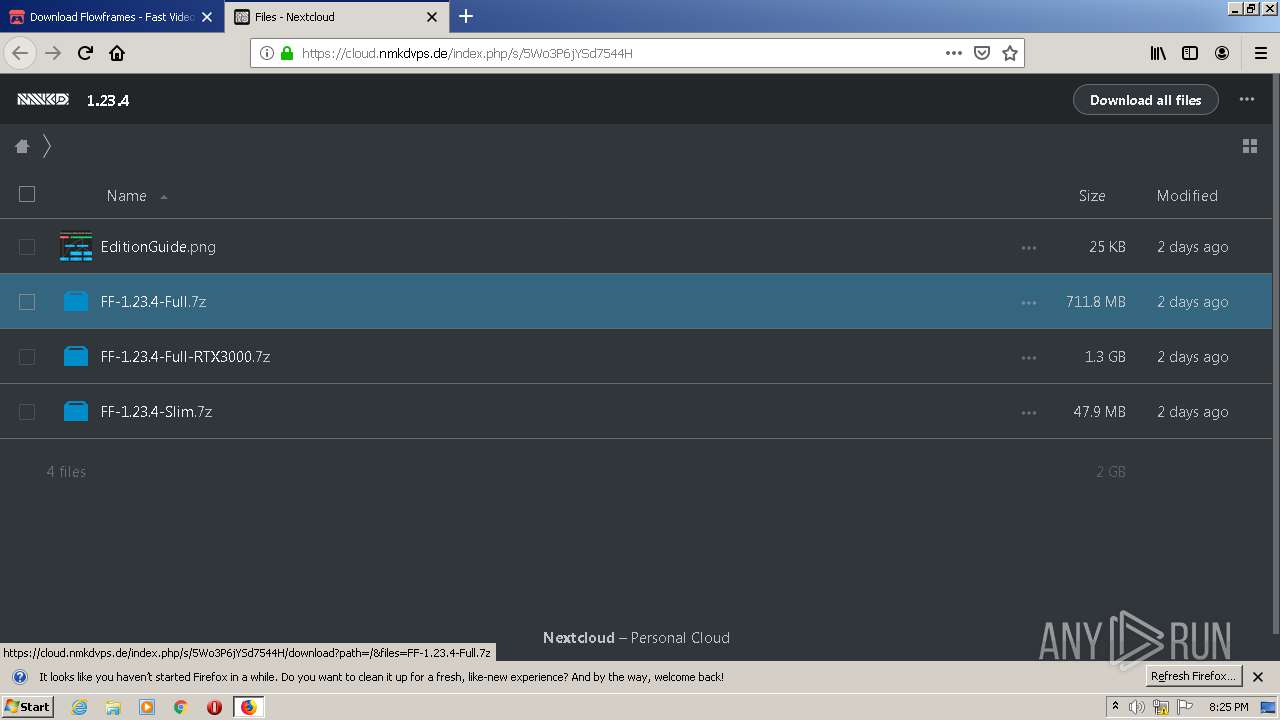Click the EditionGuide.png thumbnail
The width and height of the screenshot is (1280, 720).
[76, 246]
